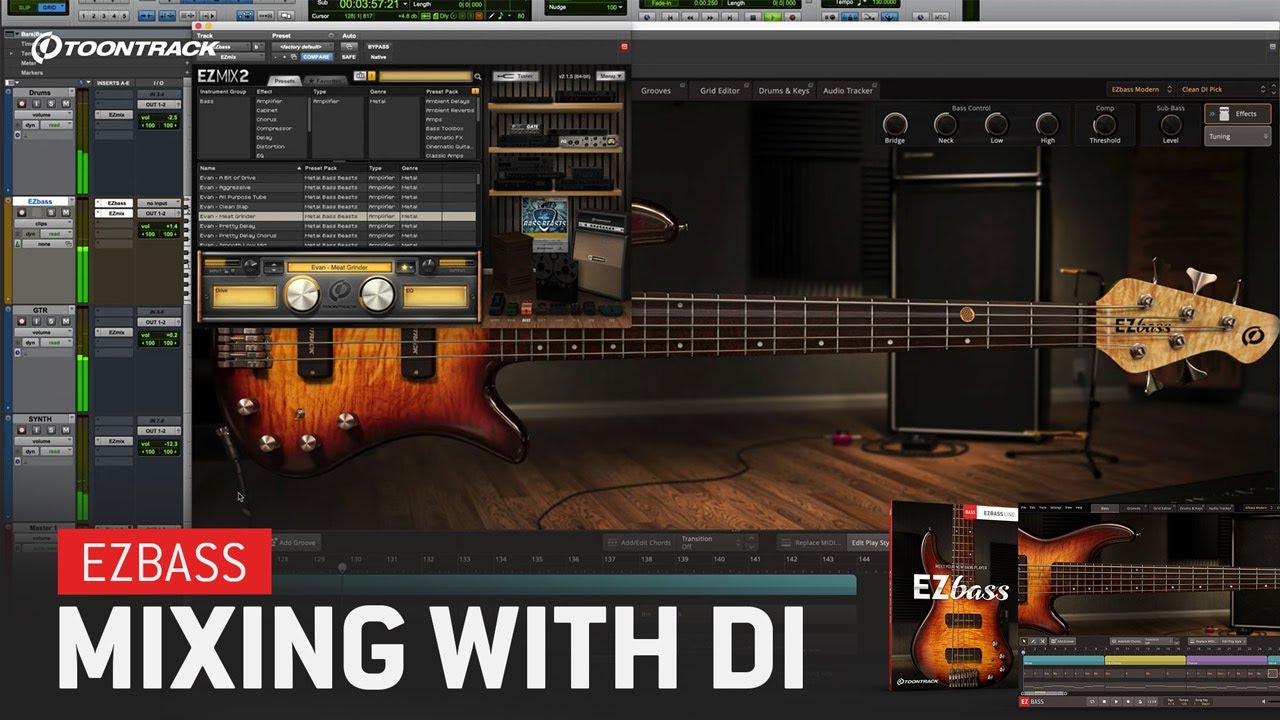Solo the GTR track

(x=51, y=320)
